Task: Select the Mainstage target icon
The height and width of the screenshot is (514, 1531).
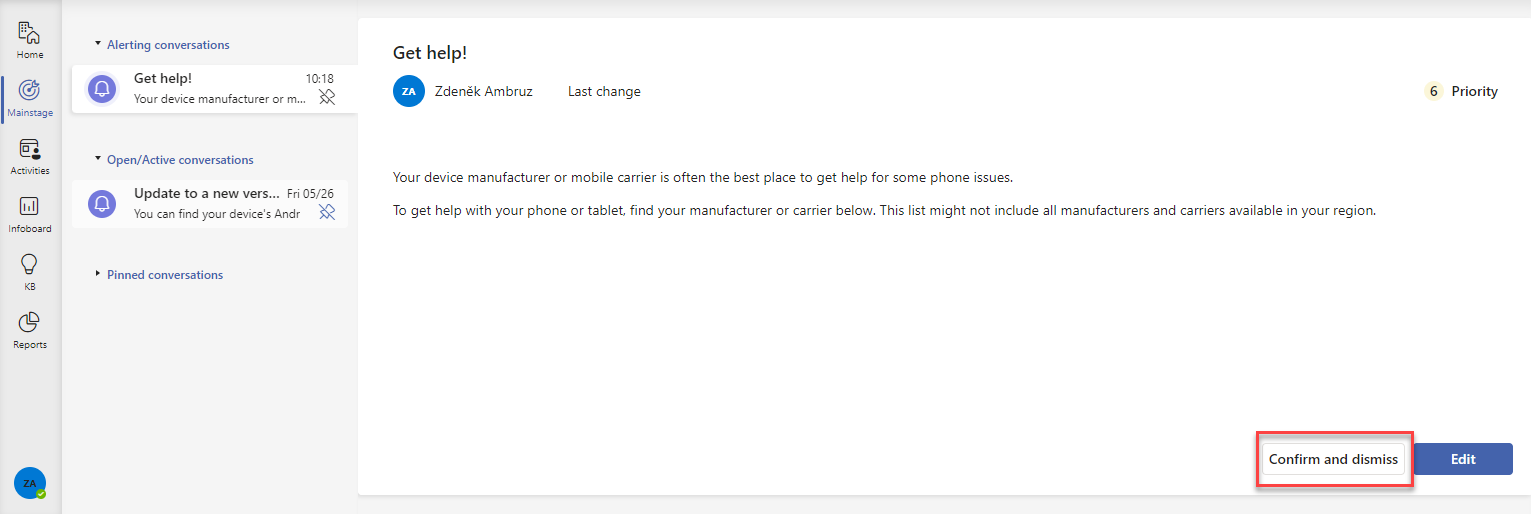Action: 30,90
